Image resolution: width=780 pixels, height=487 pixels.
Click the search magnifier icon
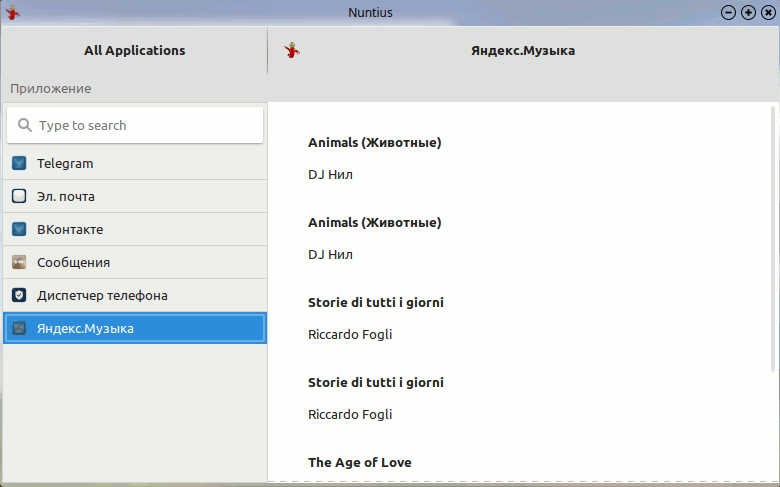click(24, 125)
